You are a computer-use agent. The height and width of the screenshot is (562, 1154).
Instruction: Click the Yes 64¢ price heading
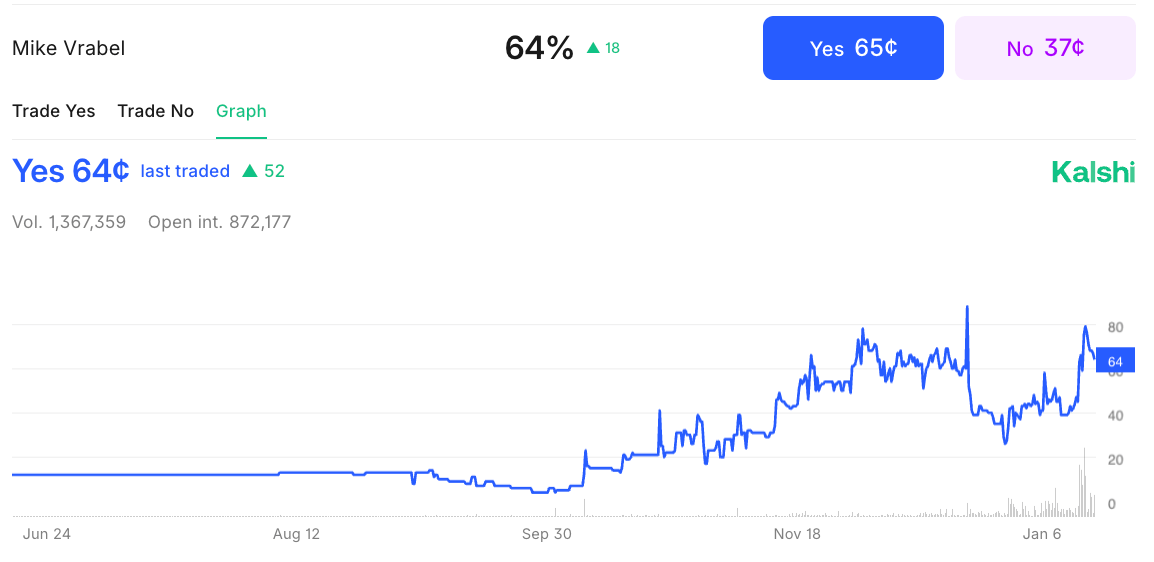click(x=70, y=171)
